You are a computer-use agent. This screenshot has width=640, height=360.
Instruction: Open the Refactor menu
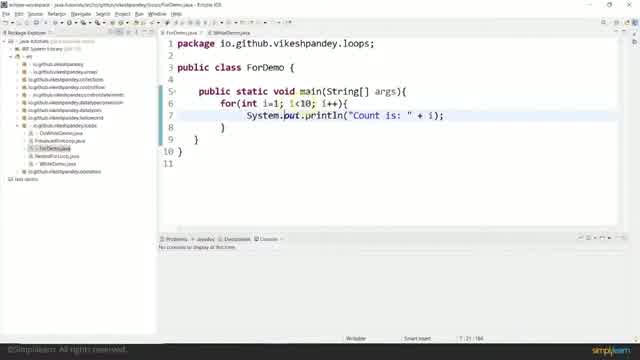[x=57, y=14]
